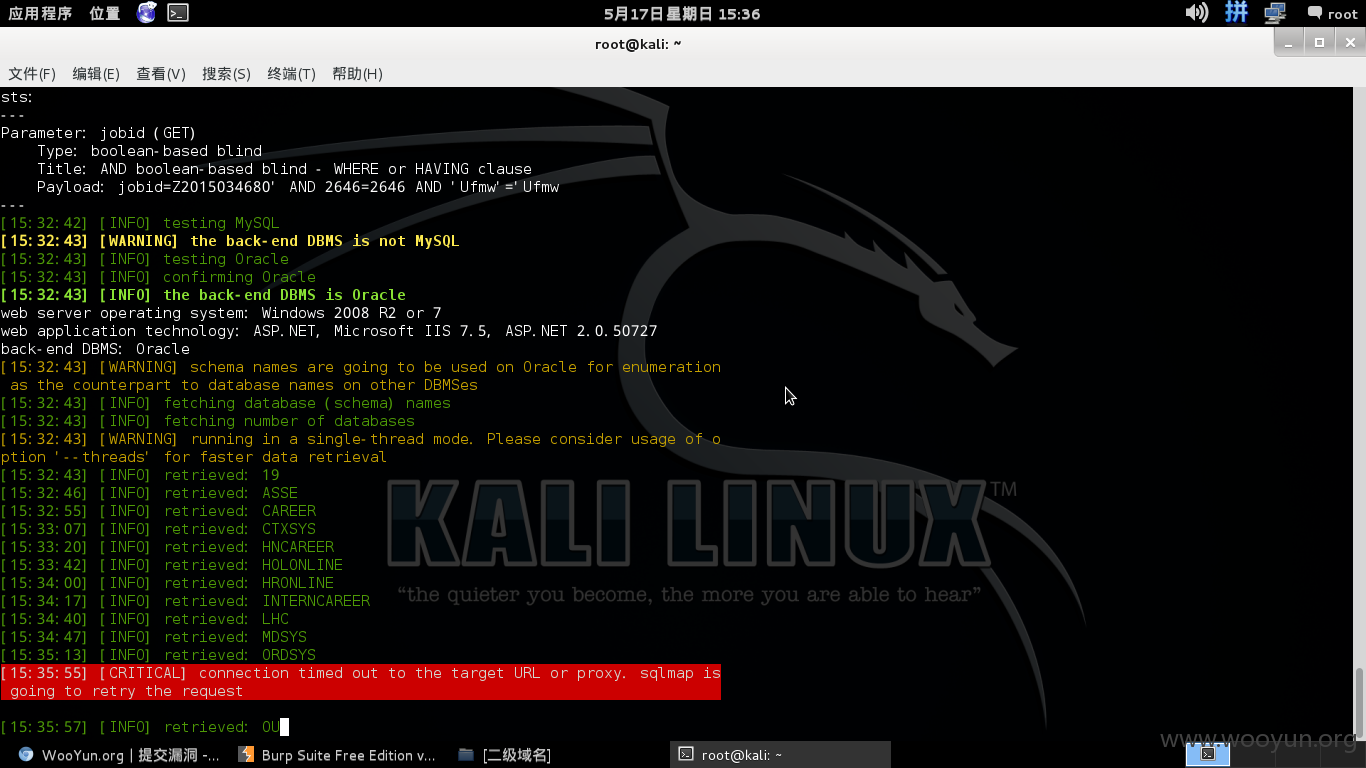Switch to WooYun.org browser taskbar window

point(119,755)
